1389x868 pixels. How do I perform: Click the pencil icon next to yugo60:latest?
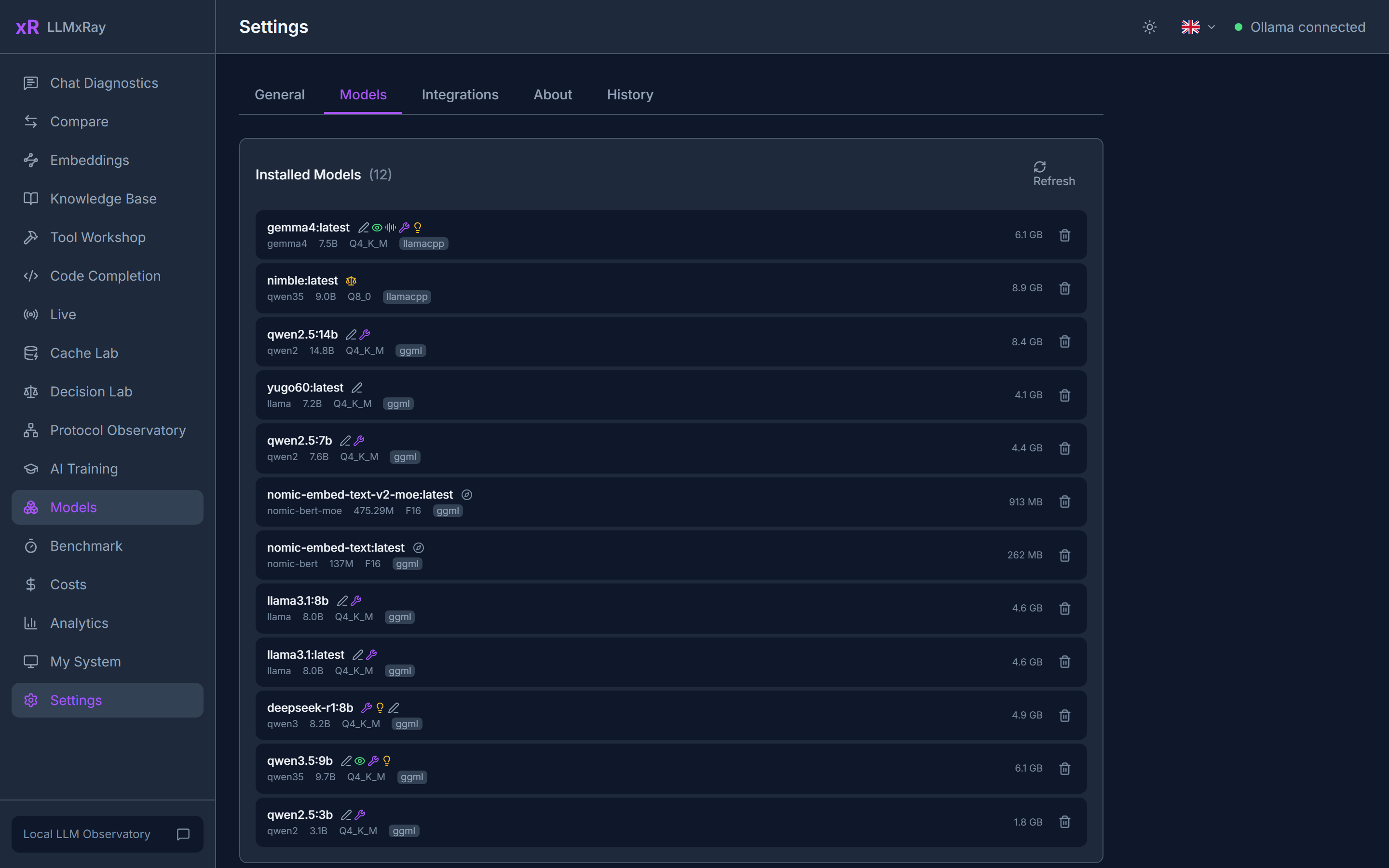pyautogui.click(x=356, y=388)
